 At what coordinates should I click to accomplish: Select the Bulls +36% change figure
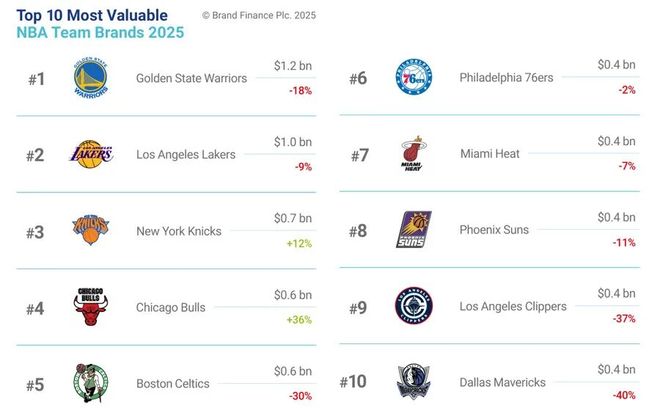(297, 320)
